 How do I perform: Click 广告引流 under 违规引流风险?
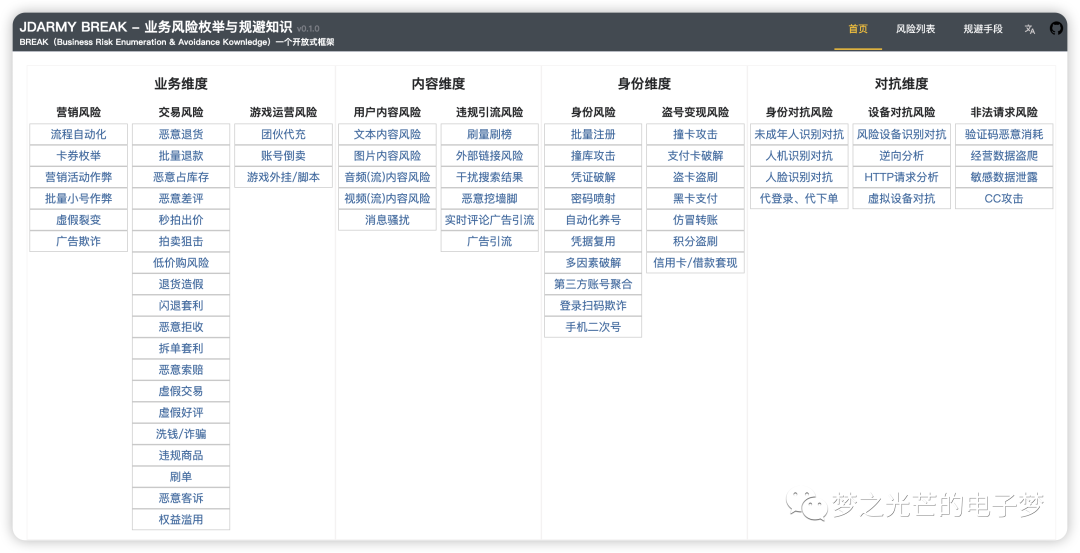pyautogui.click(x=489, y=241)
